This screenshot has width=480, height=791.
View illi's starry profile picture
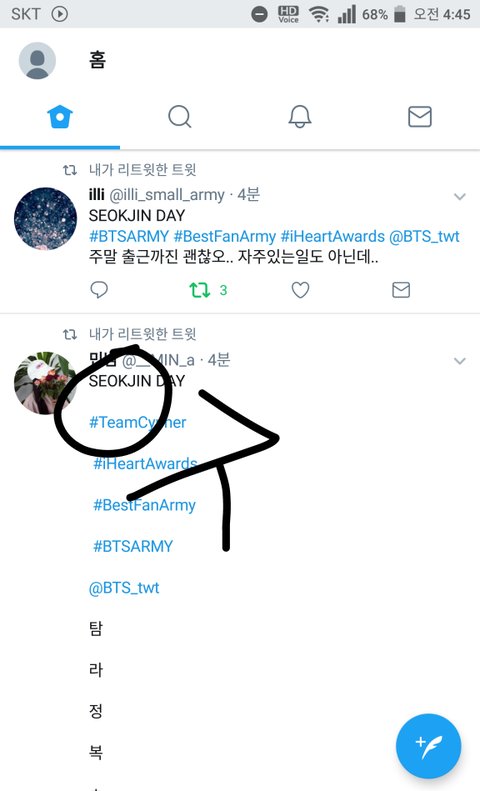[x=45, y=218]
